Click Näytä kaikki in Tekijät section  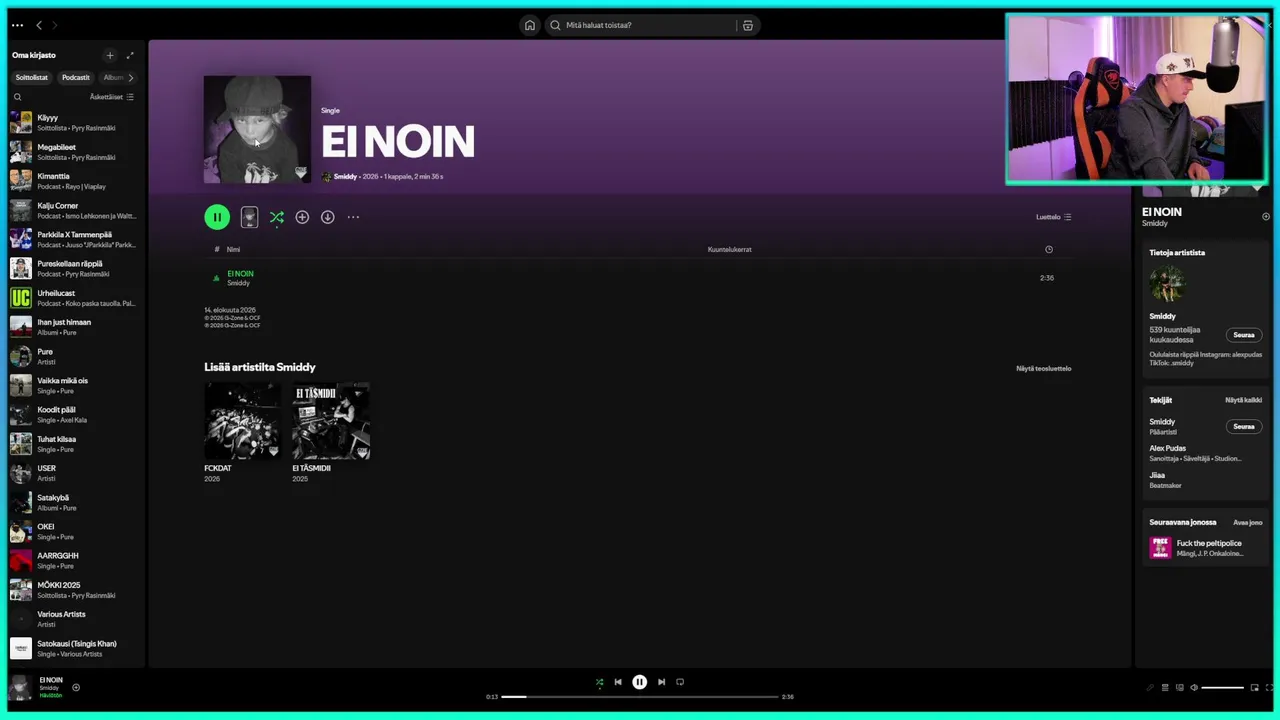click(1243, 400)
